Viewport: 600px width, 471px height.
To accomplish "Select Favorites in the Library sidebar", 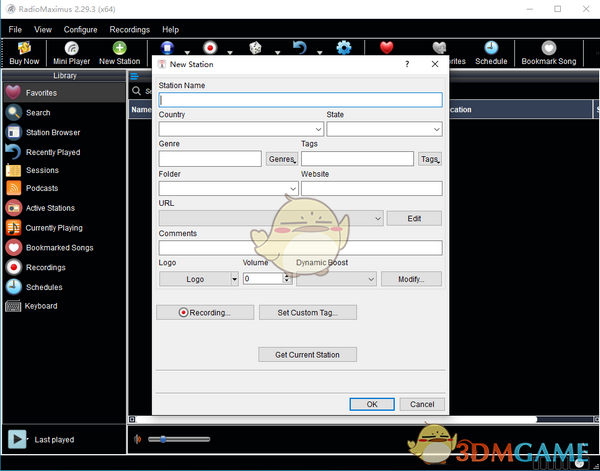I will [64, 93].
